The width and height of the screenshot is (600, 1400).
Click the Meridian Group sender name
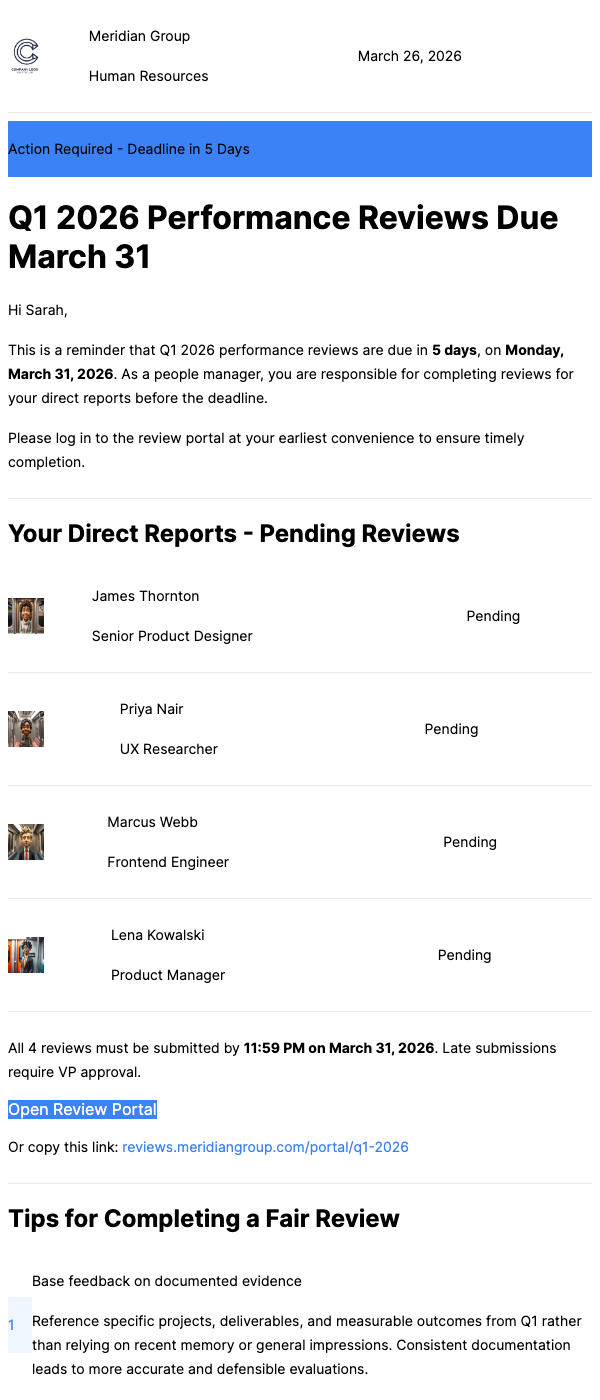[139, 36]
